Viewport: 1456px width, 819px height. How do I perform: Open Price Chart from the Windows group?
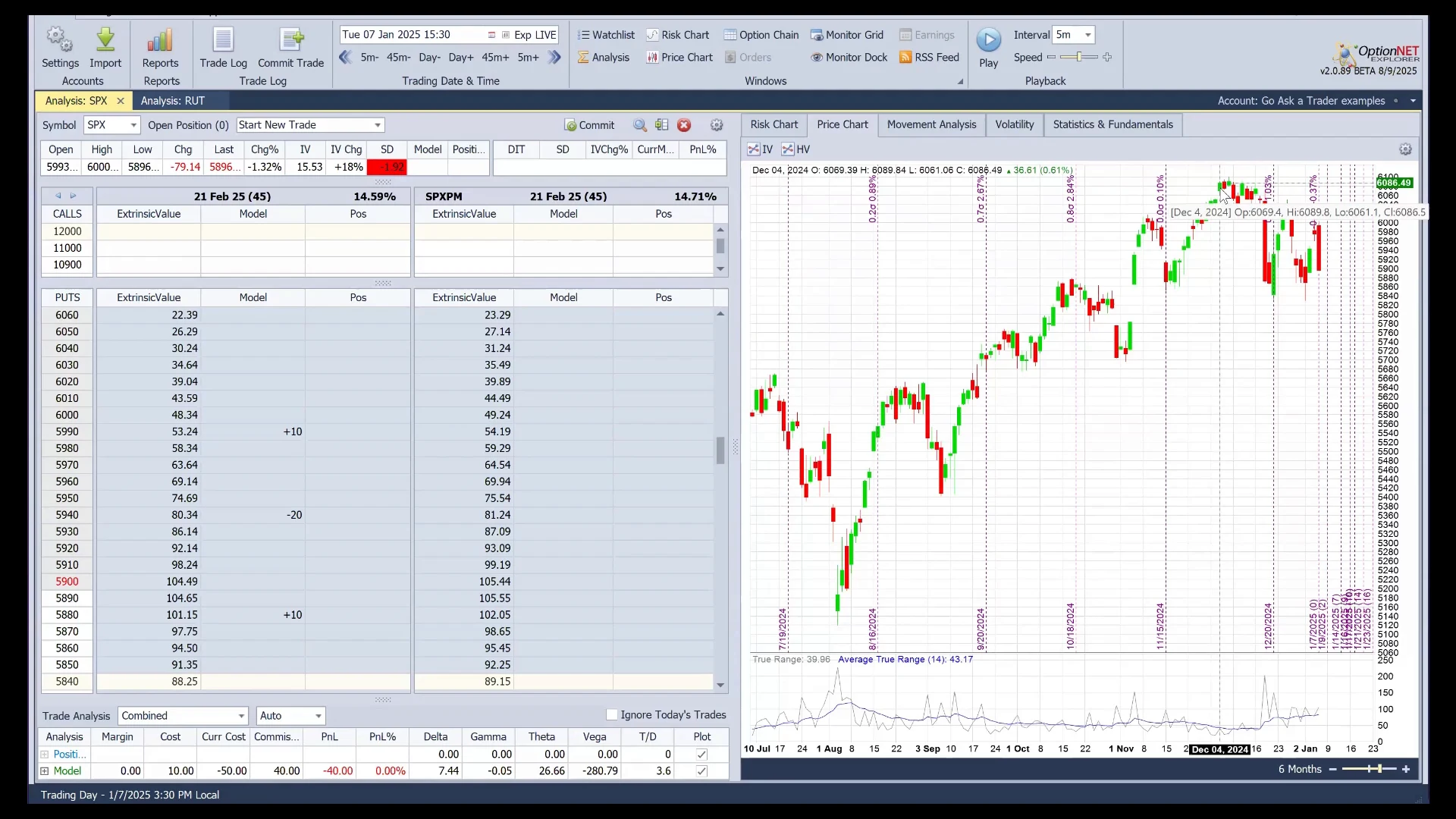click(679, 58)
